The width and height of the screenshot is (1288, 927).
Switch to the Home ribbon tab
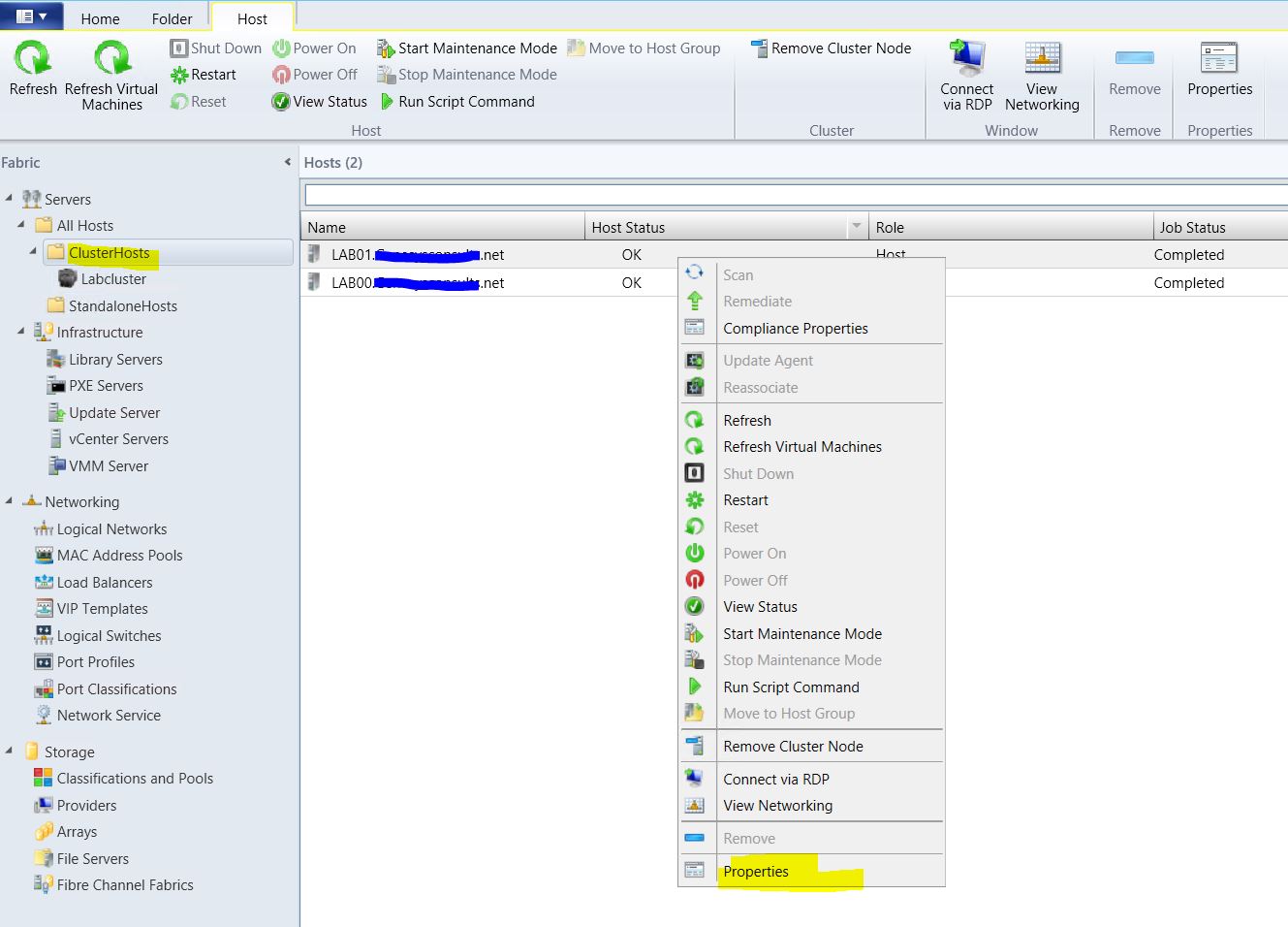[x=100, y=18]
